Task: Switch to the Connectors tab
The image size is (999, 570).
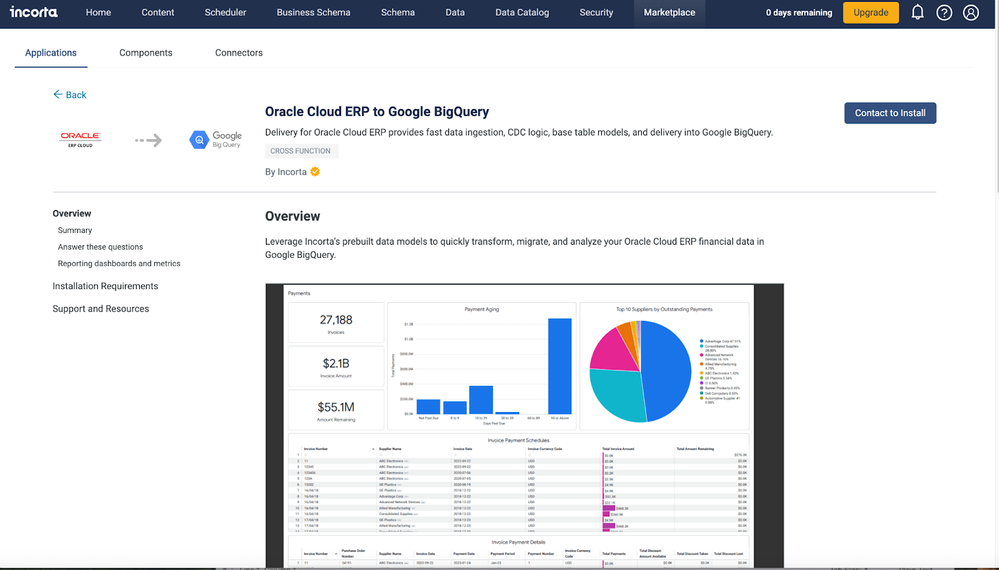Action: [x=239, y=53]
